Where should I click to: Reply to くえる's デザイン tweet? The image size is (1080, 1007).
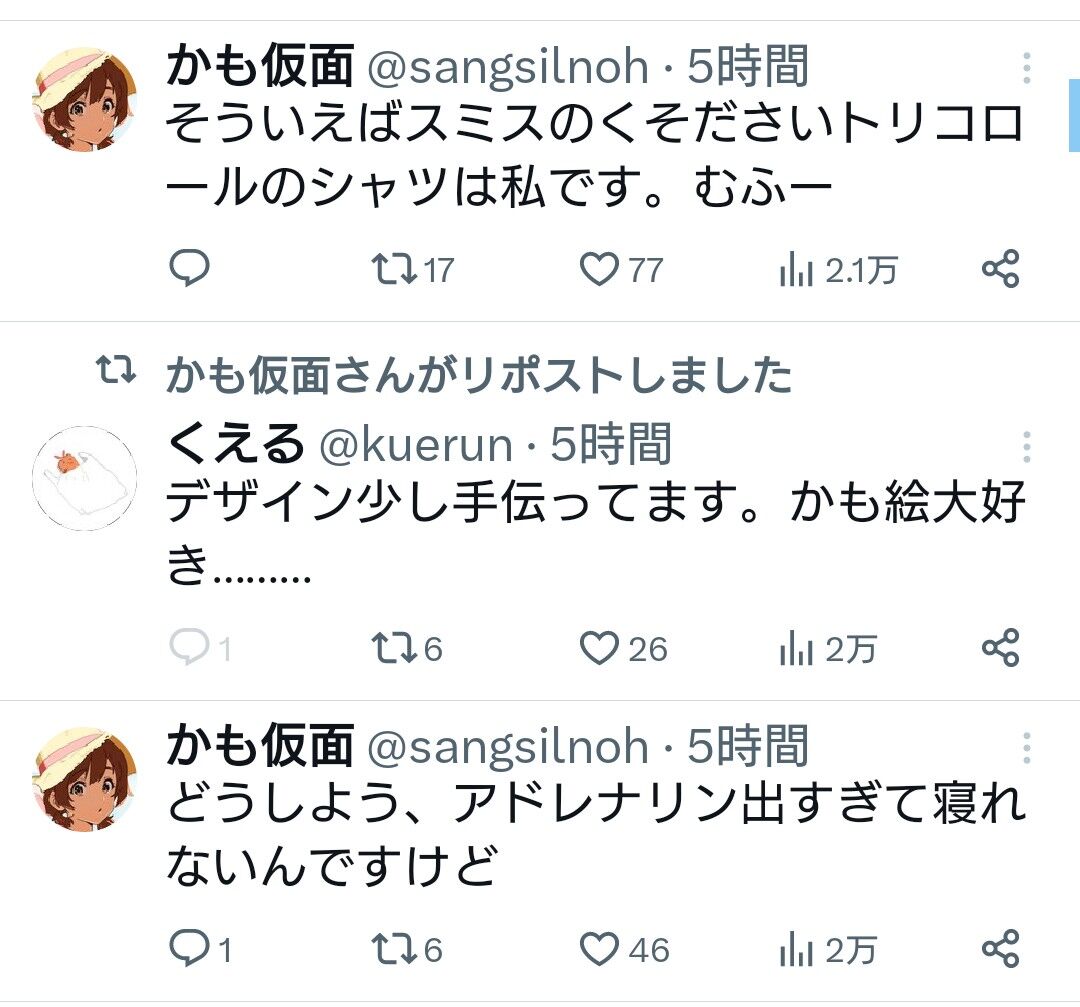coord(188,649)
